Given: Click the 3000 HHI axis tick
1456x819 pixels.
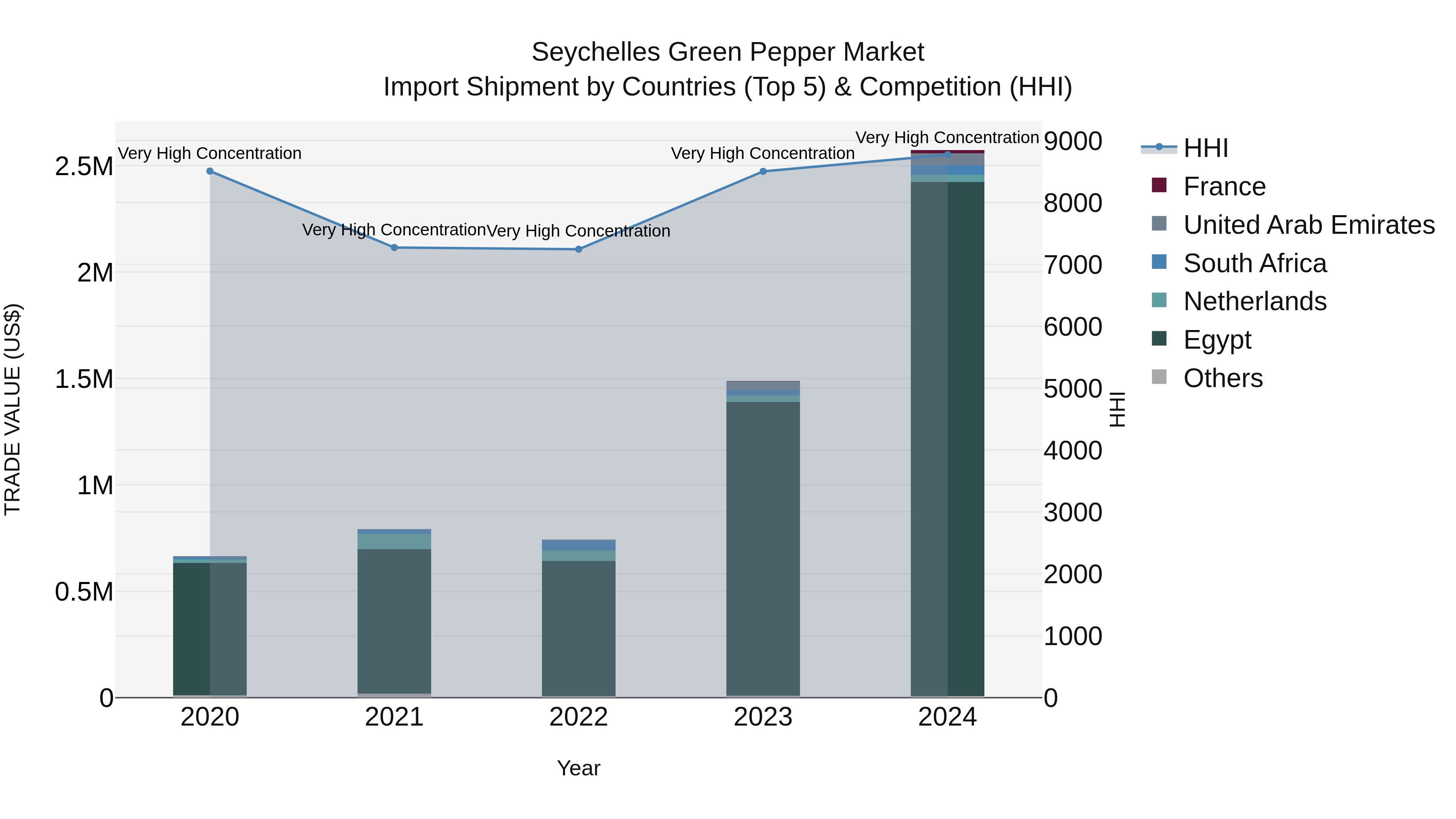Looking at the screenshot, I should [1073, 513].
